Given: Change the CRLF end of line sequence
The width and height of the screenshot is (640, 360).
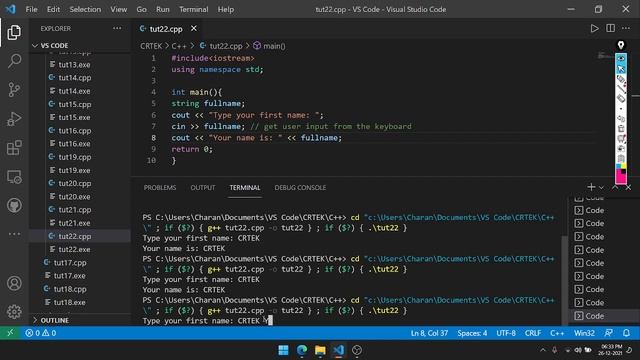Looking at the screenshot, I should pos(533,333).
